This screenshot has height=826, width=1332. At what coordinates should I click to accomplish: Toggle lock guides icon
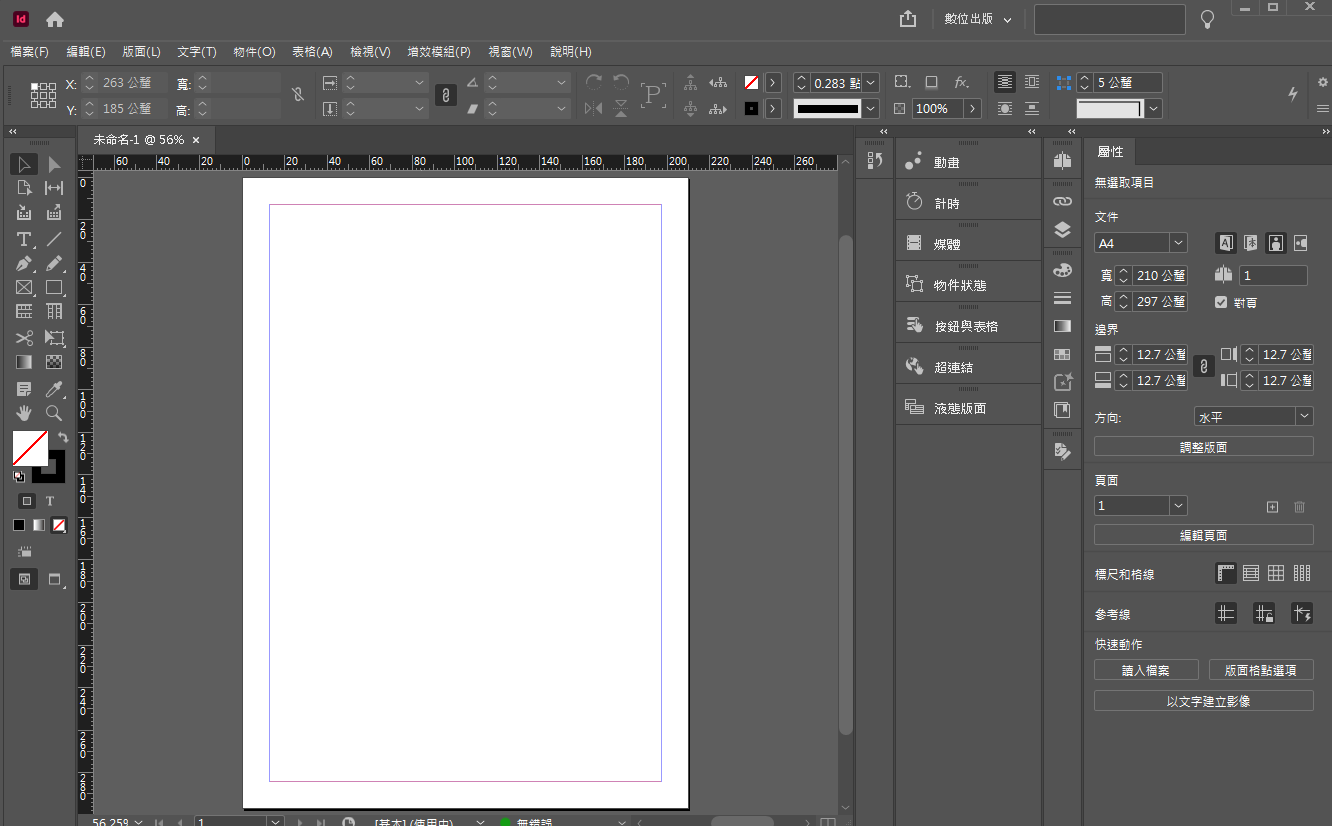tap(1264, 614)
